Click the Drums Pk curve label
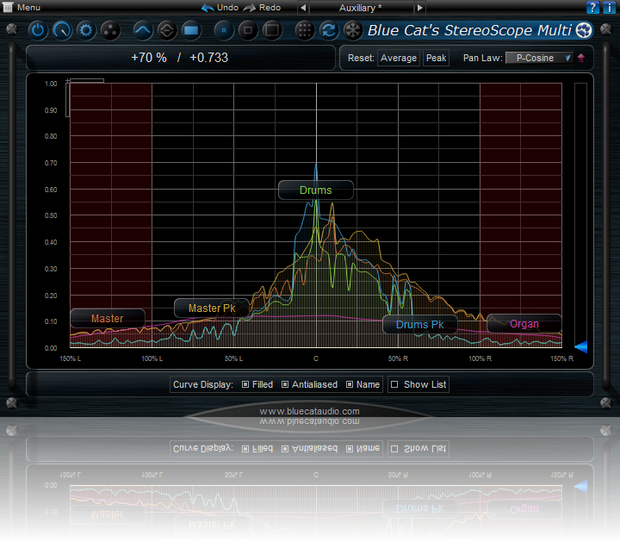 coord(420,325)
